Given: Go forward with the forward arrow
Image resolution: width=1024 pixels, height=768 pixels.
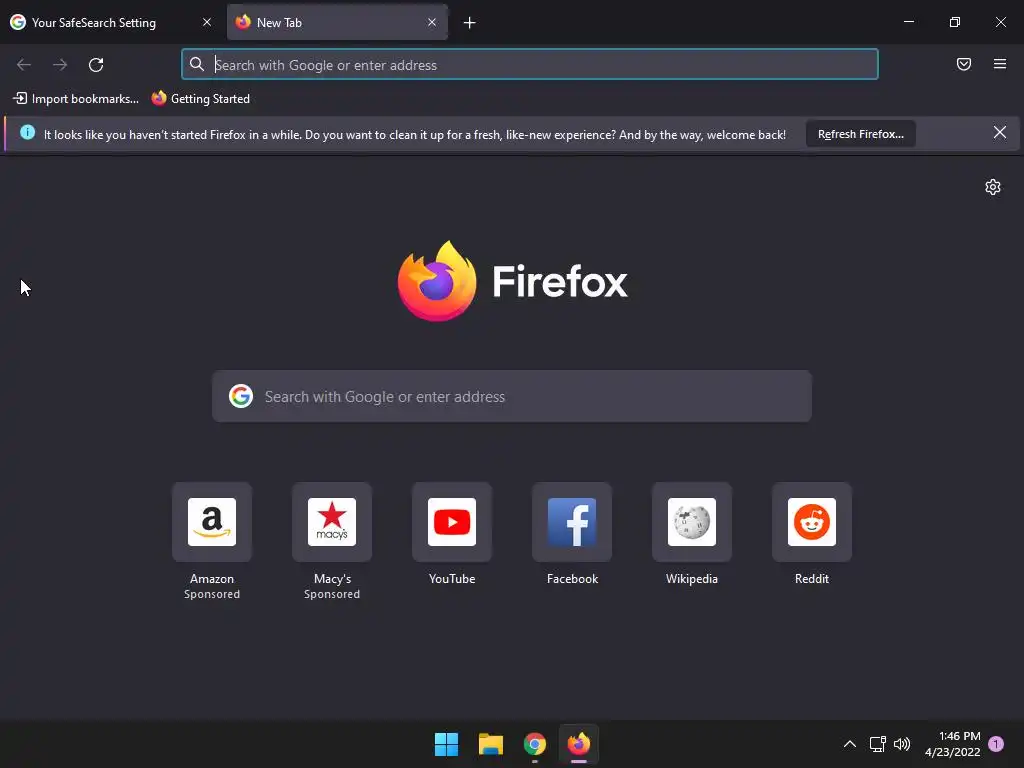Looking at the screenshot, I should point(60,65).
